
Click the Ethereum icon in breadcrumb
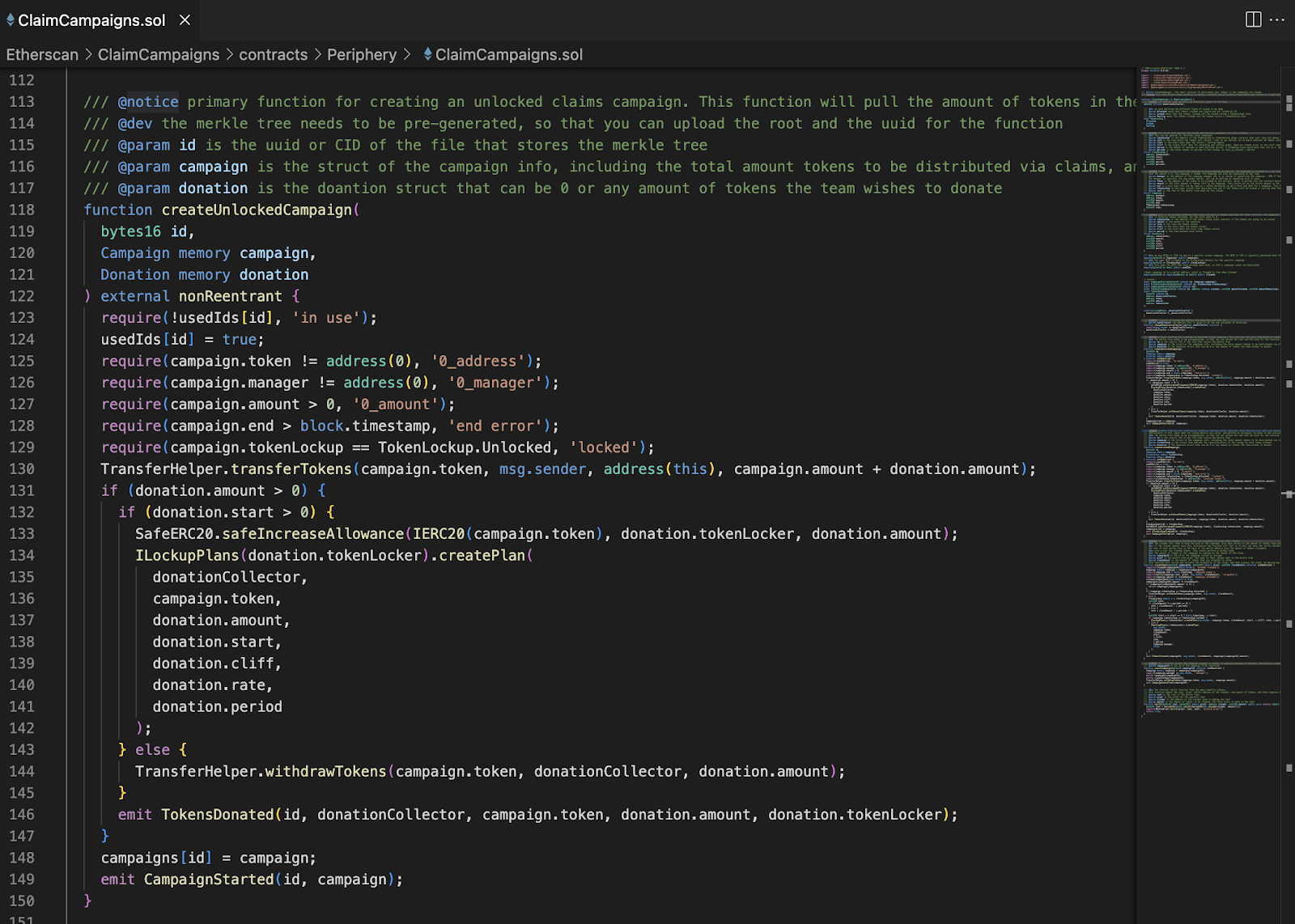click(x=427, y=54)
